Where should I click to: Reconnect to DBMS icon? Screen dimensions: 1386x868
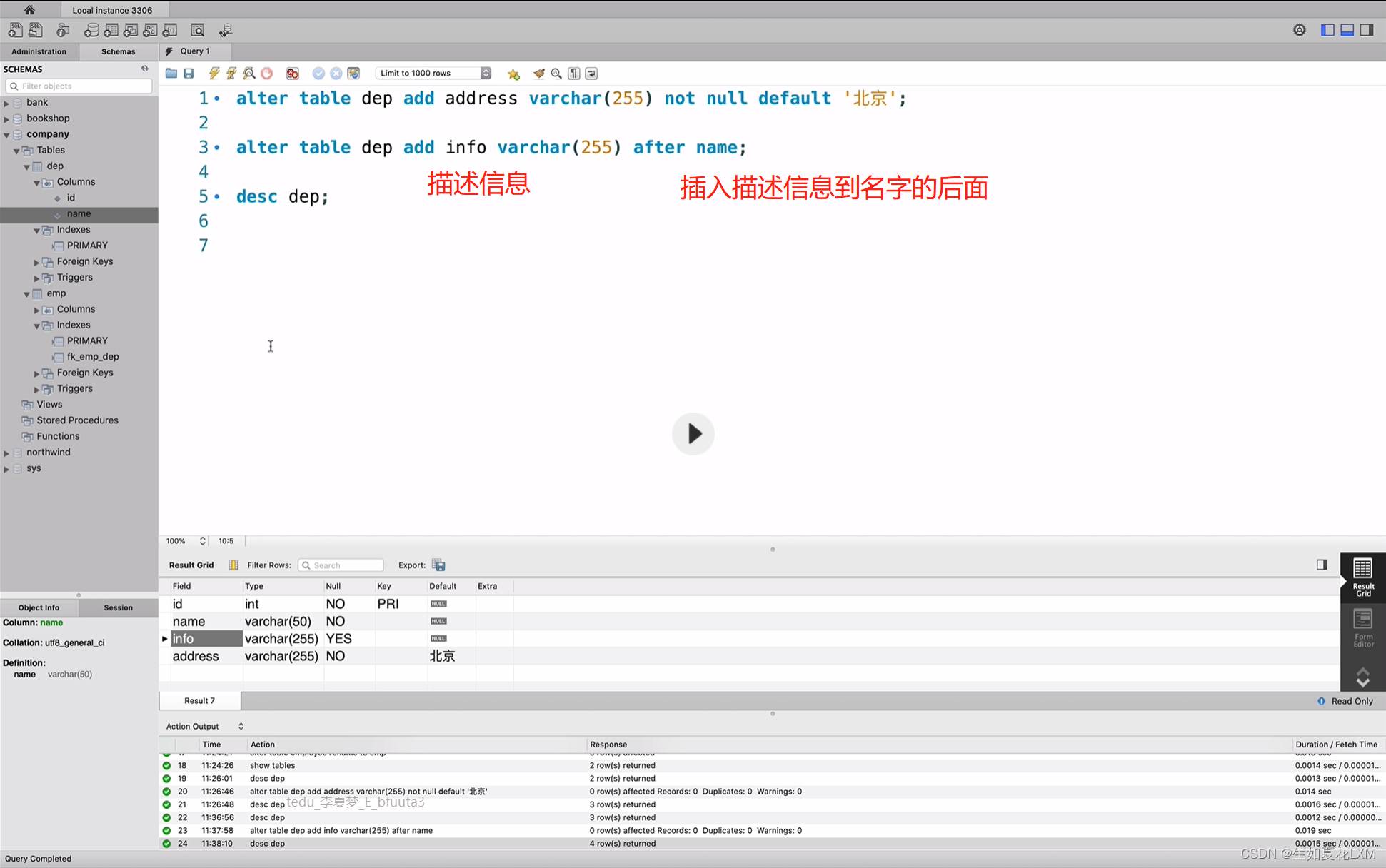tap(226, 30)
